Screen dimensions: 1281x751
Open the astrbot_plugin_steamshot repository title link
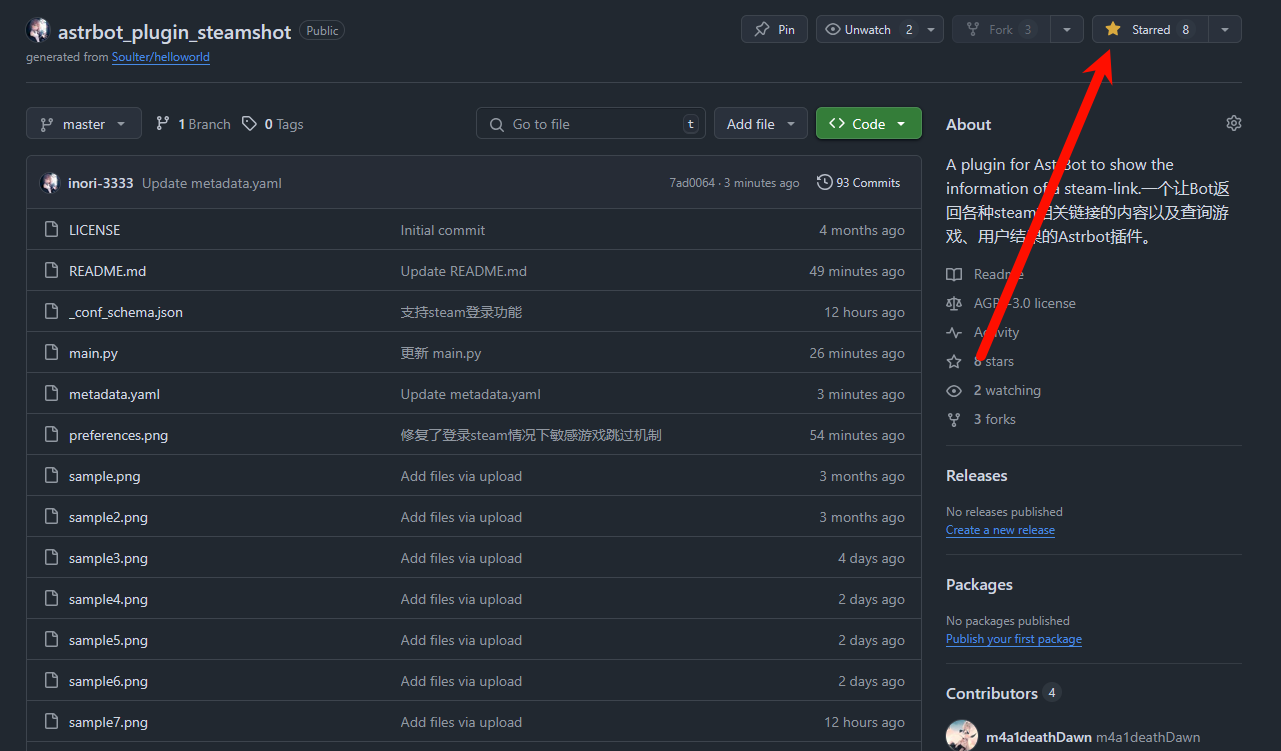[x=174, y=31]
